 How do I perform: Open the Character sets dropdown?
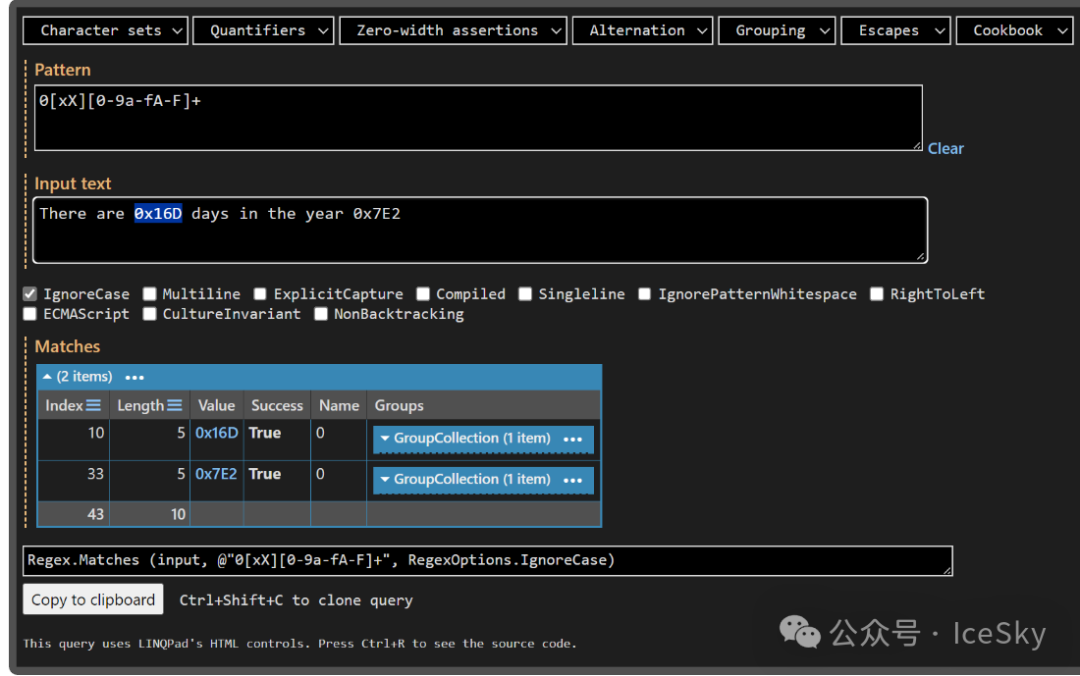click(105, 31)
